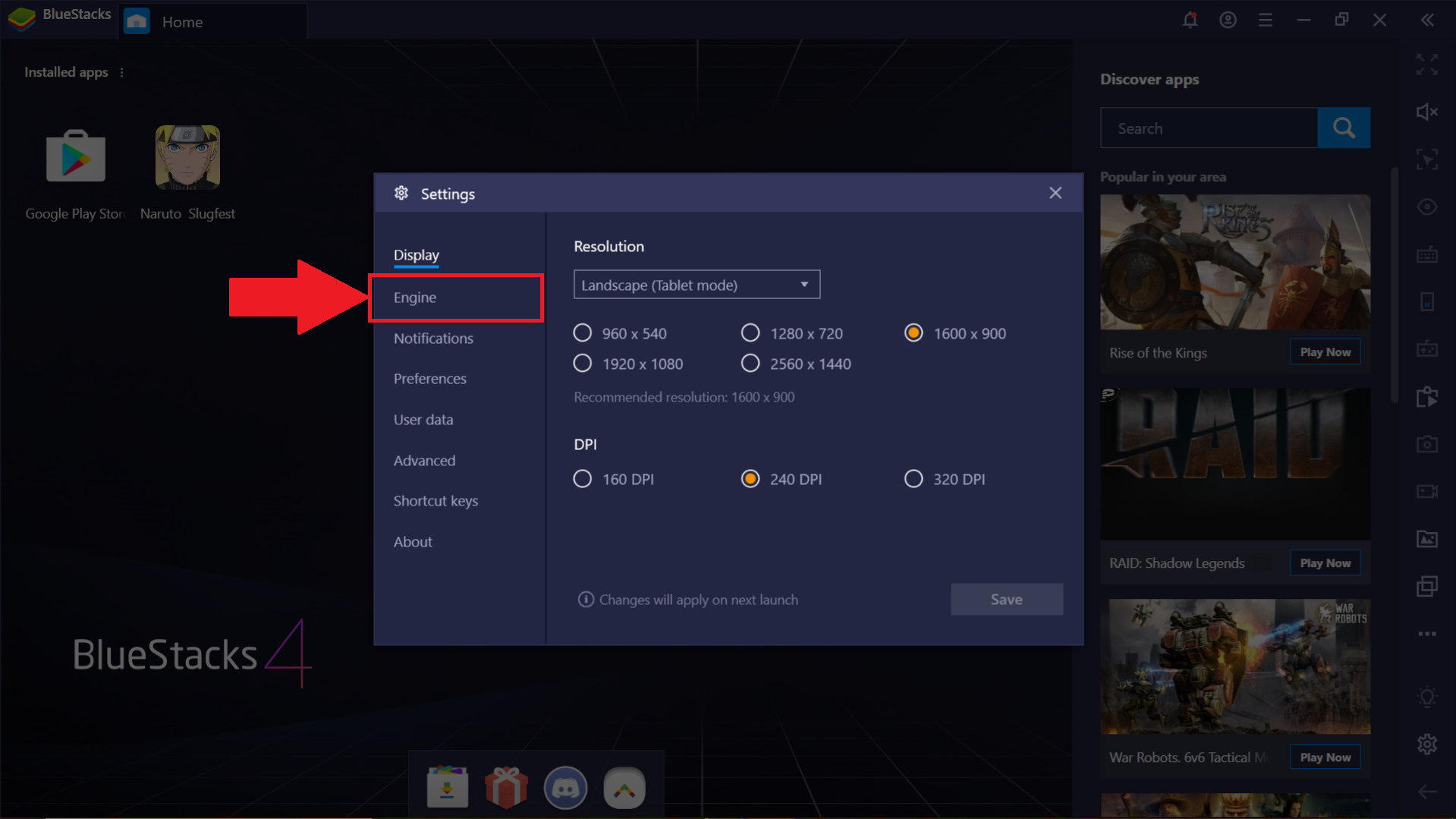
Task: Collapse the sidebar with double-chevron icon
Action: click(1427, 20)
